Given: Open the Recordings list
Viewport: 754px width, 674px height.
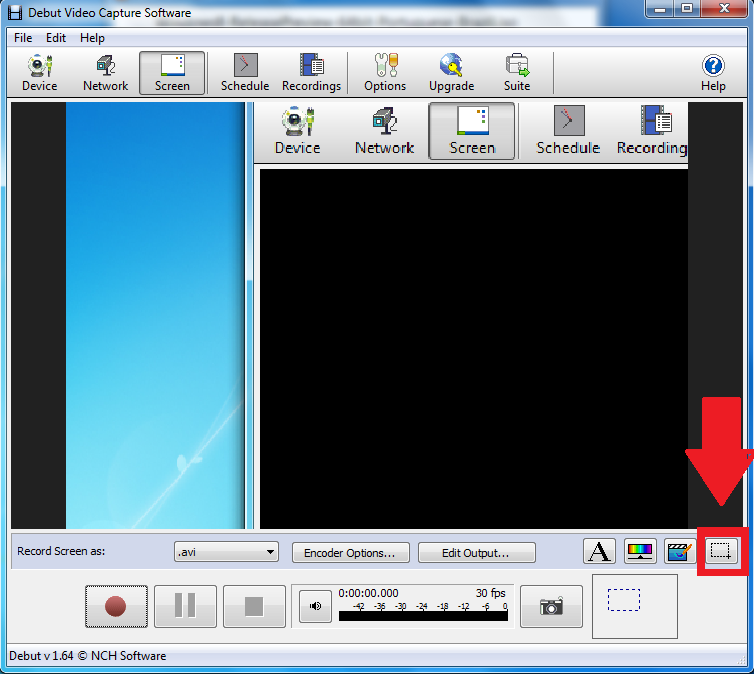Looking at the screenshot, I should click(311, 73).
